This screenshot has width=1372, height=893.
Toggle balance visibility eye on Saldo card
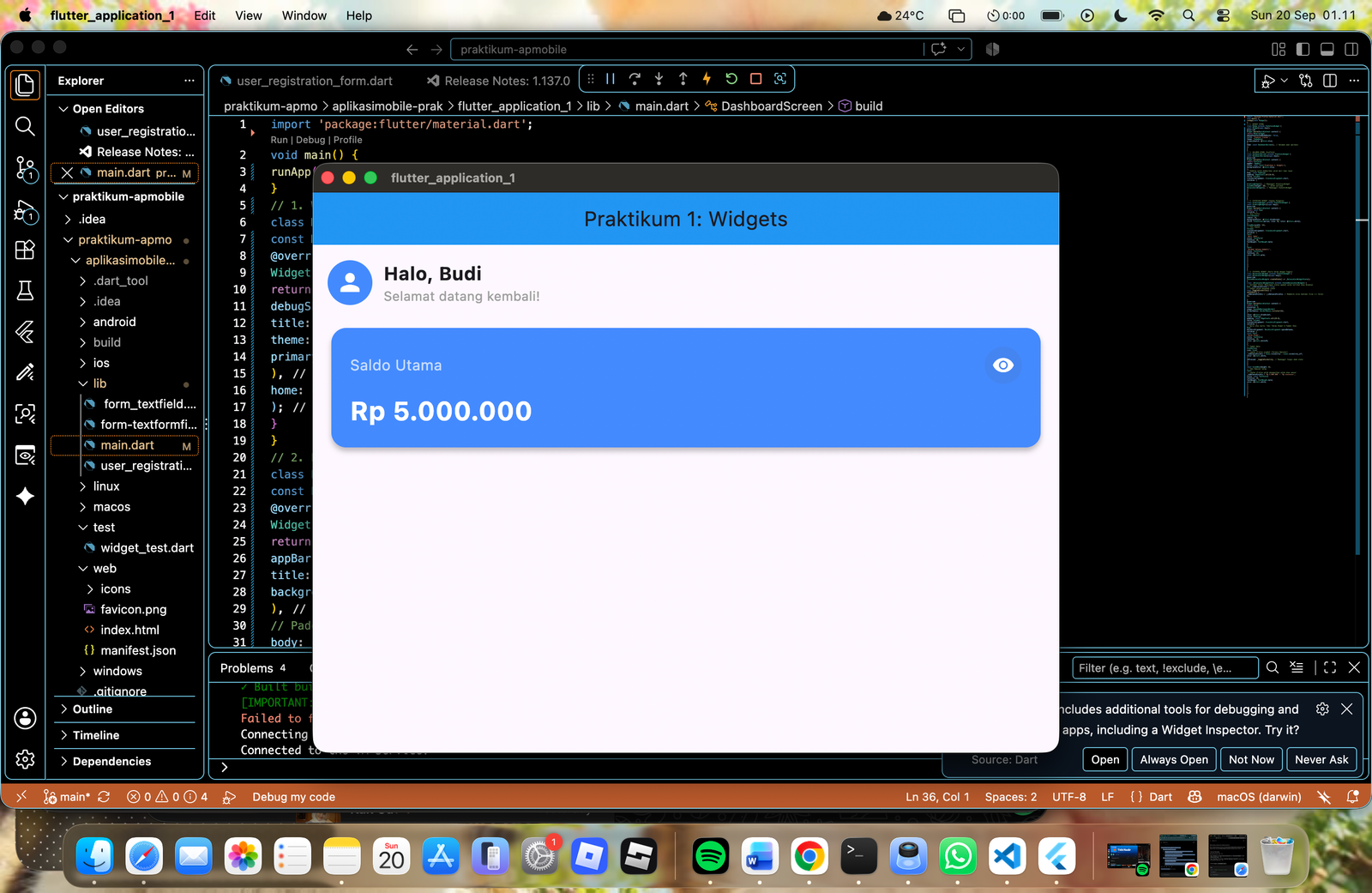pos(1002,365)
